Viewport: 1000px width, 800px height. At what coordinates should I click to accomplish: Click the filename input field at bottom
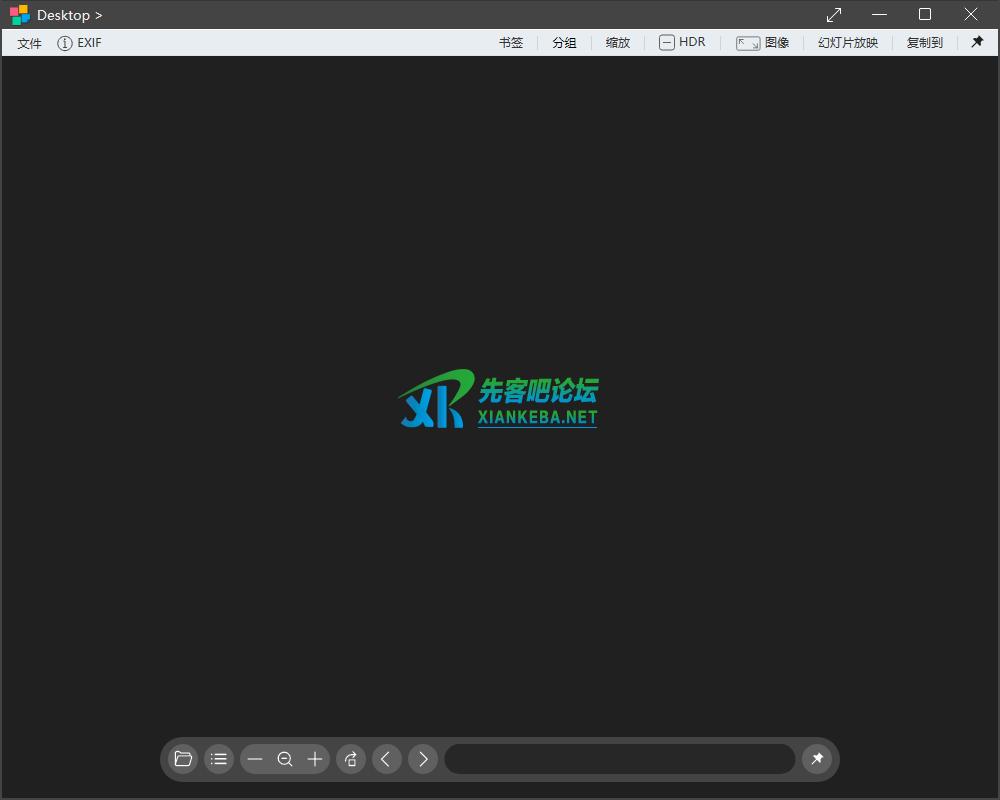(619, 759)
